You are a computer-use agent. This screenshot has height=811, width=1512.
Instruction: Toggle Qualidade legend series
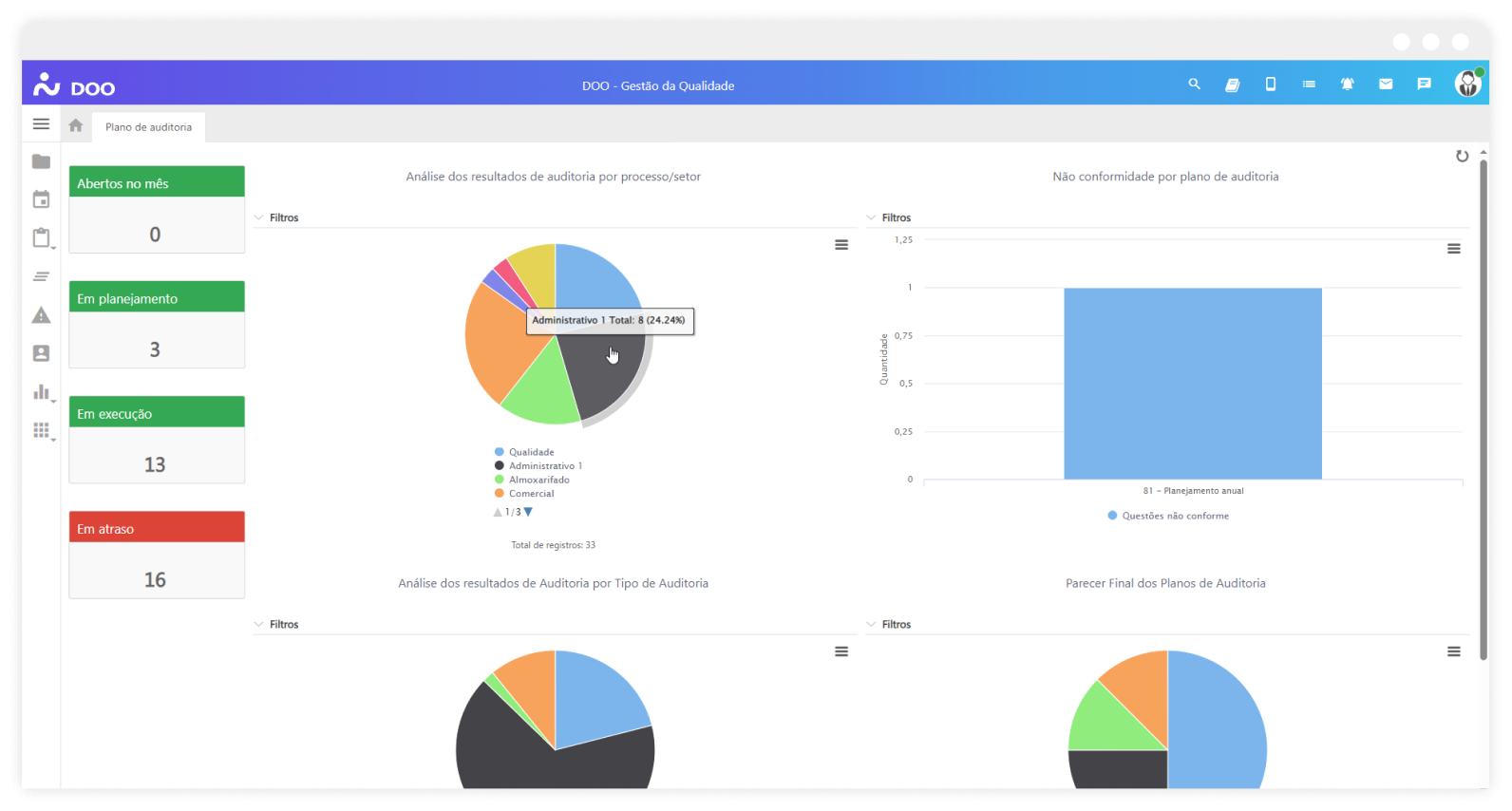[x=524, y=452]
